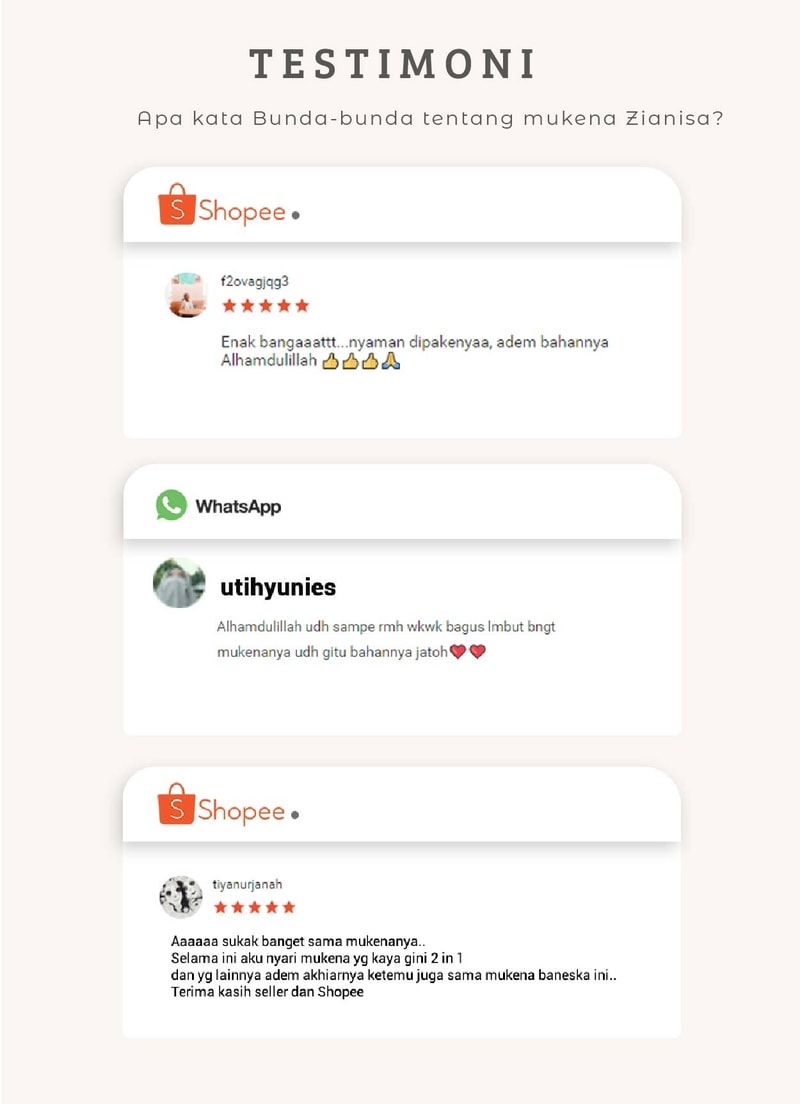Click review text 'Alhamdulillah udh sampe rmh'
Viewport: 800px width, 1104px height.
coord(386,639)
